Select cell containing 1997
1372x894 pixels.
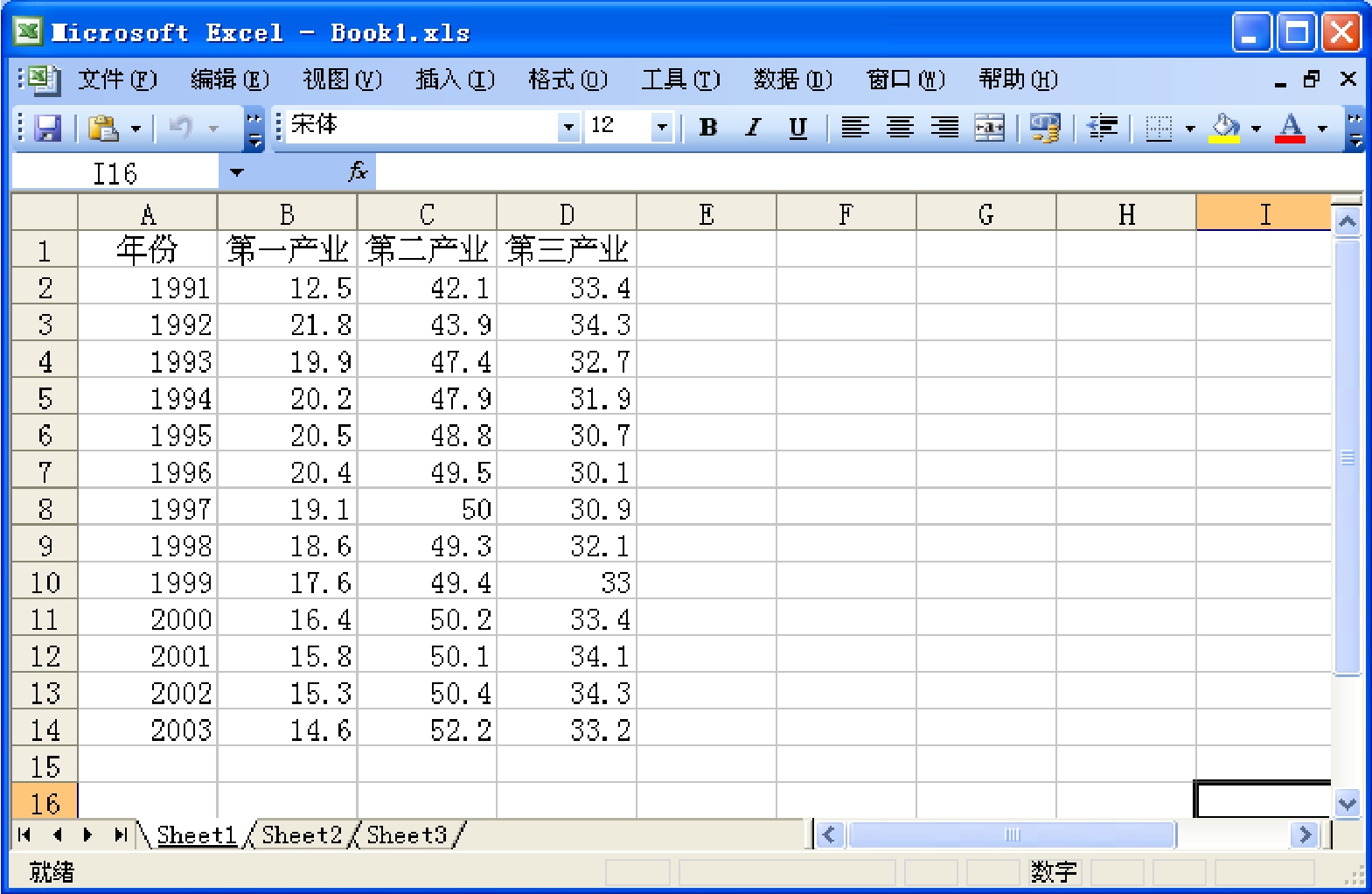click(x=148, y=508)
